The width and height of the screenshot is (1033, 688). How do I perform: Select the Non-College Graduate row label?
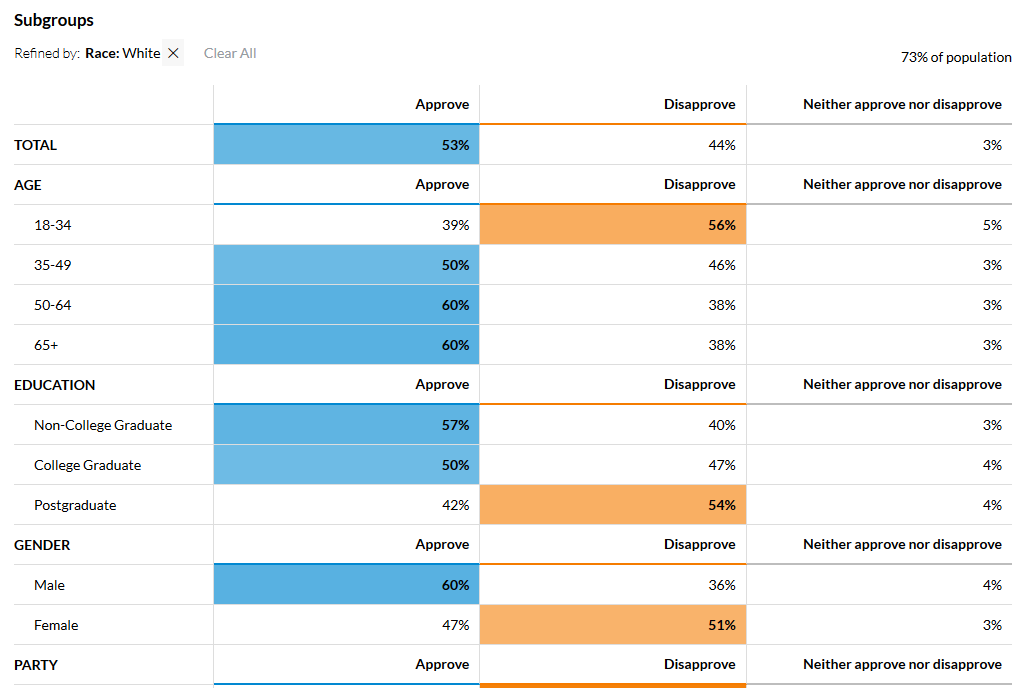(103, 425)
